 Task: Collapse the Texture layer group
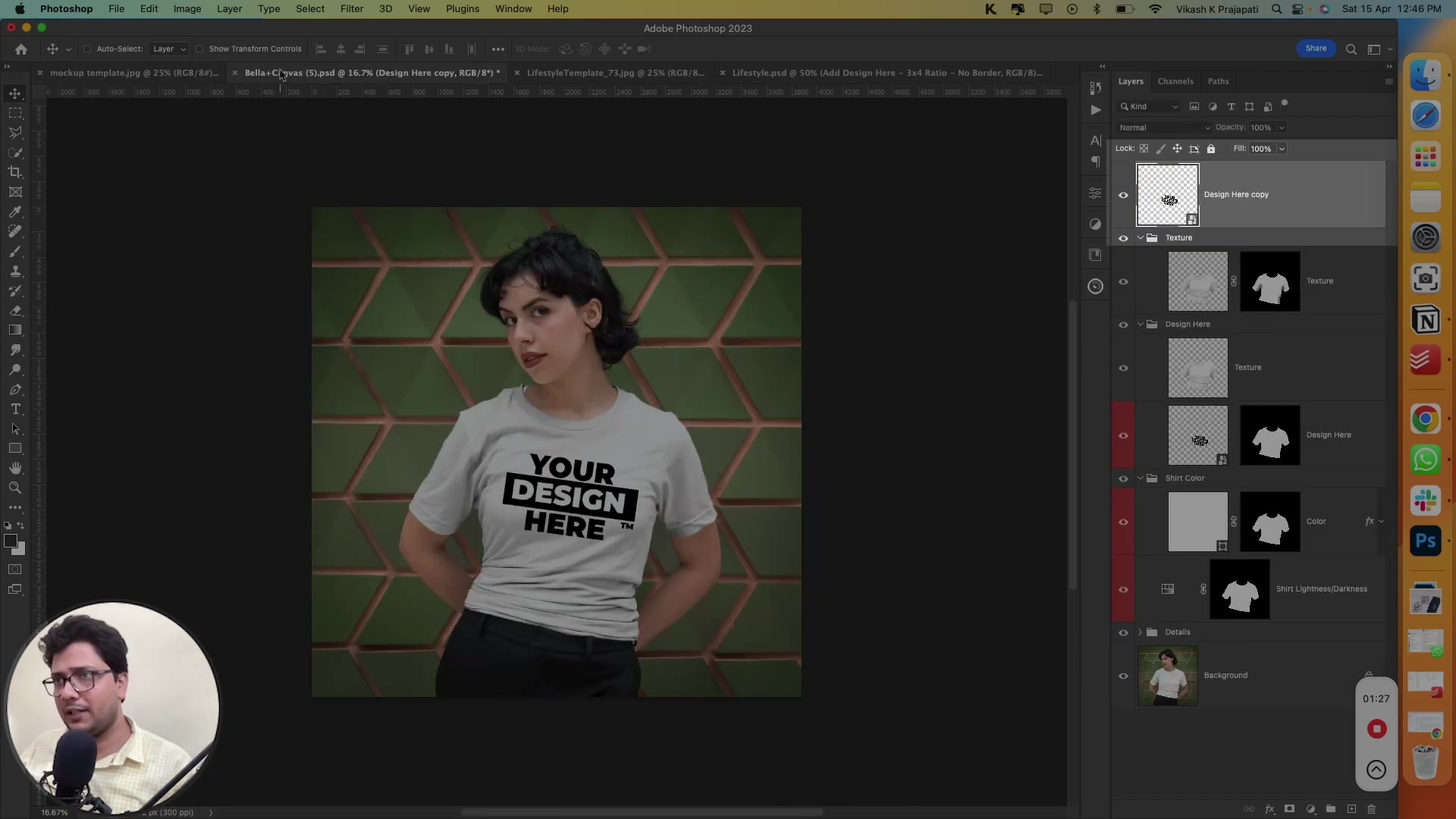1141,237
